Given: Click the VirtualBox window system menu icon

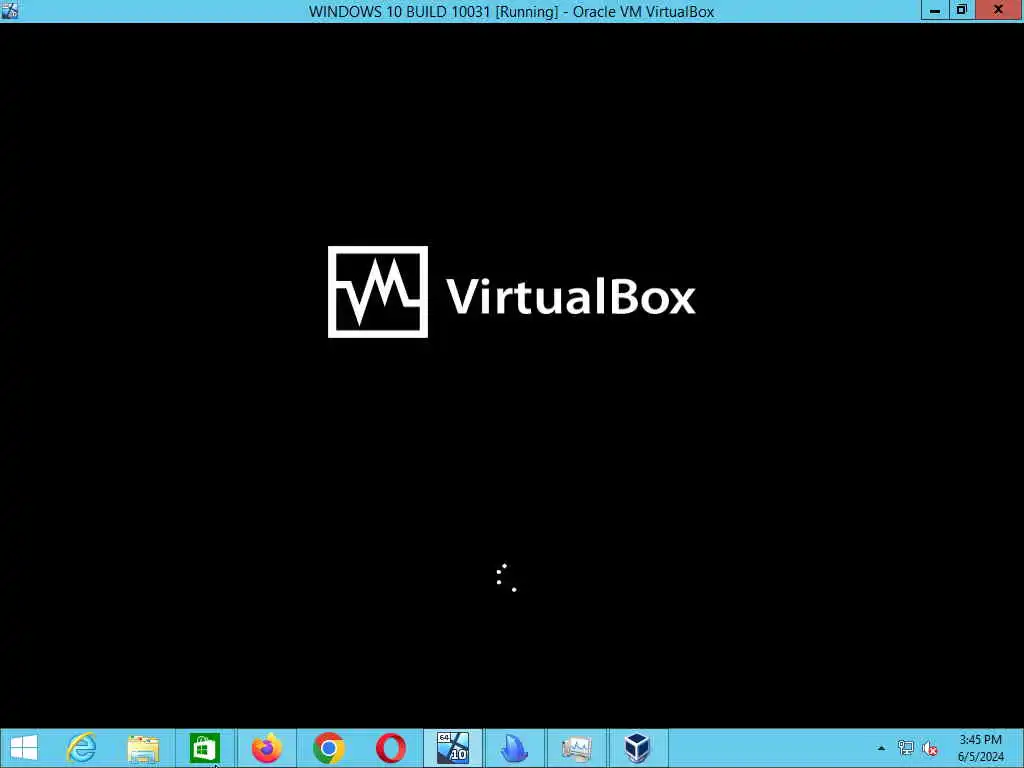Looking at the screenshot, I should tap(10, 10).
